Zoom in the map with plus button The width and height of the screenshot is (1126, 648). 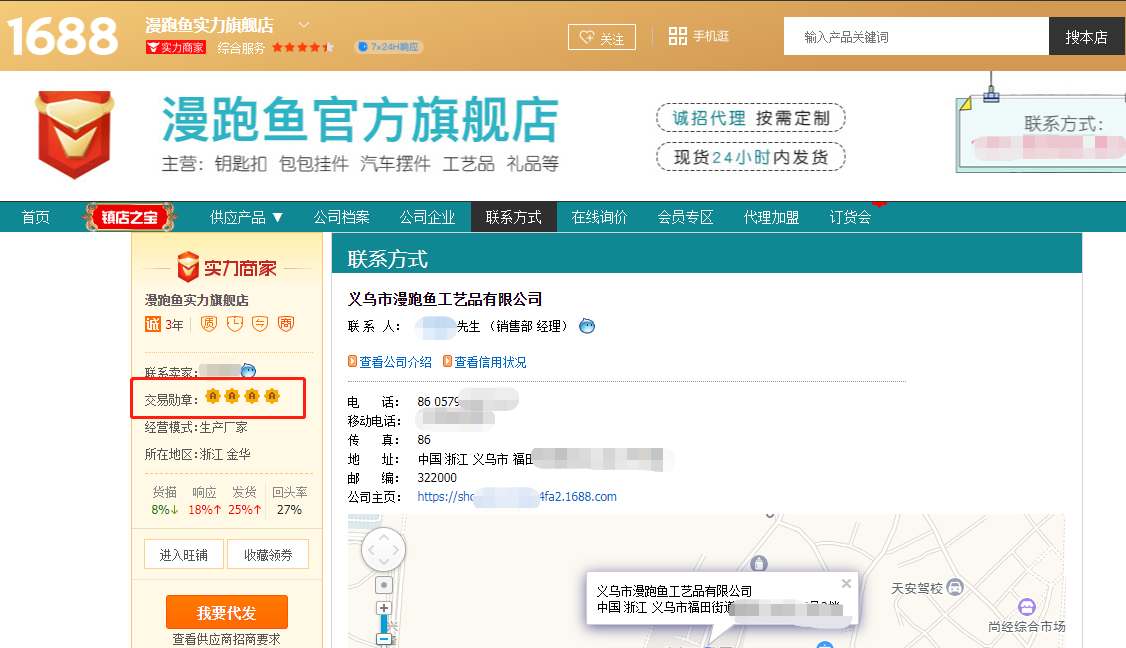pyautogui.click(x=384, y=608)
